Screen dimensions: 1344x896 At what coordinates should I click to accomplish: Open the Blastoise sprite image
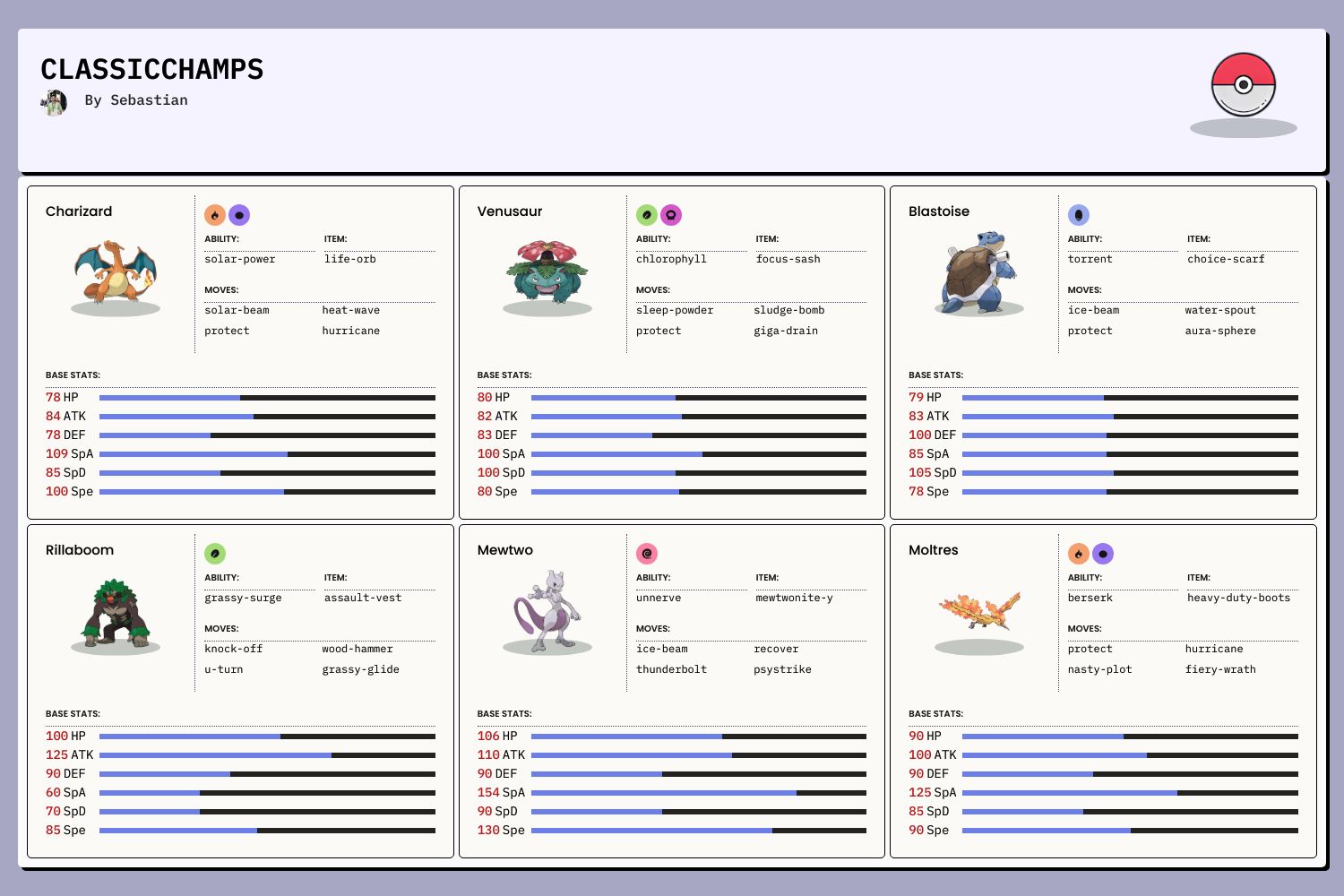(978, 271)
